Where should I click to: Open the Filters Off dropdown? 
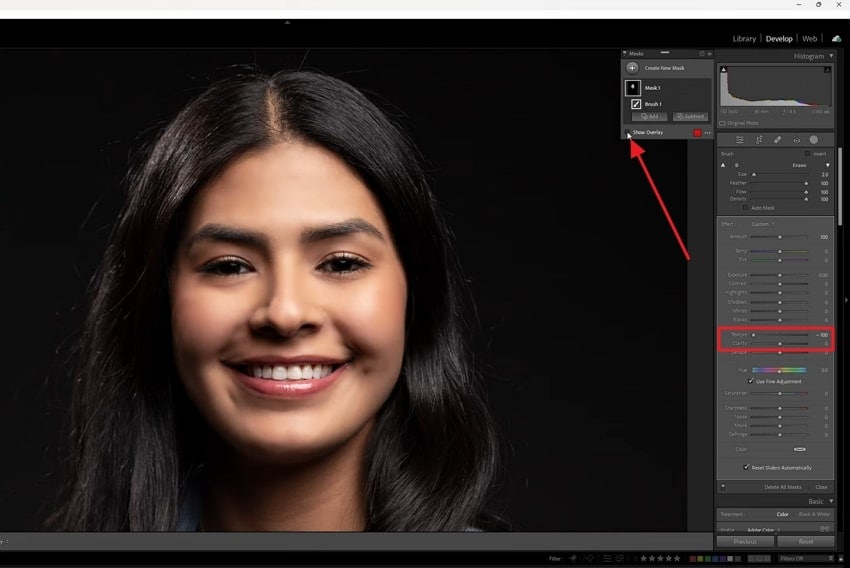coord(806,558)
